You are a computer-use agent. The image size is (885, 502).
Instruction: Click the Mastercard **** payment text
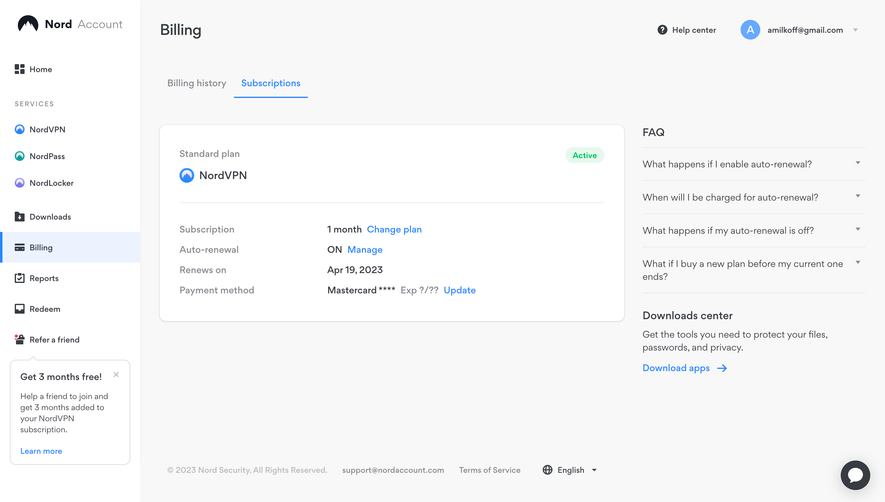click(x=361, y=290)
